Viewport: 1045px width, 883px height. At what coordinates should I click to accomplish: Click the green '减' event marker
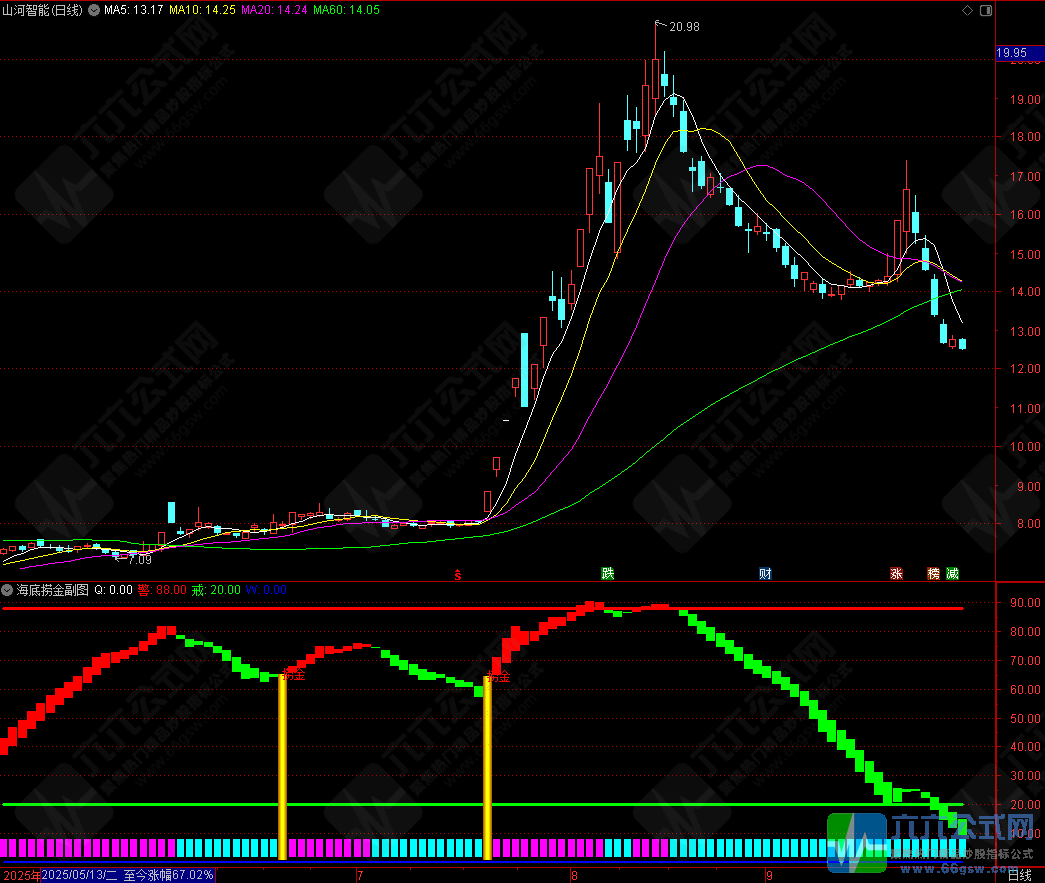[x=952, y=574]
